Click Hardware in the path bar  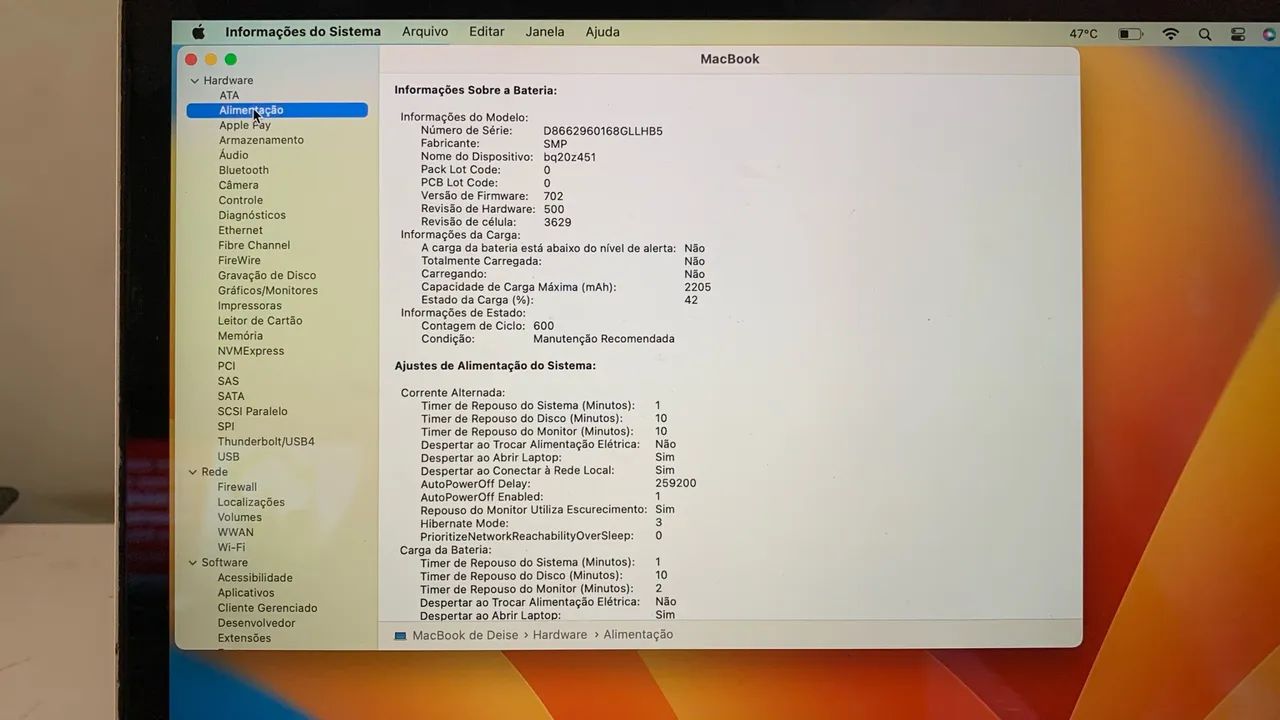click(x=560, y=635)
